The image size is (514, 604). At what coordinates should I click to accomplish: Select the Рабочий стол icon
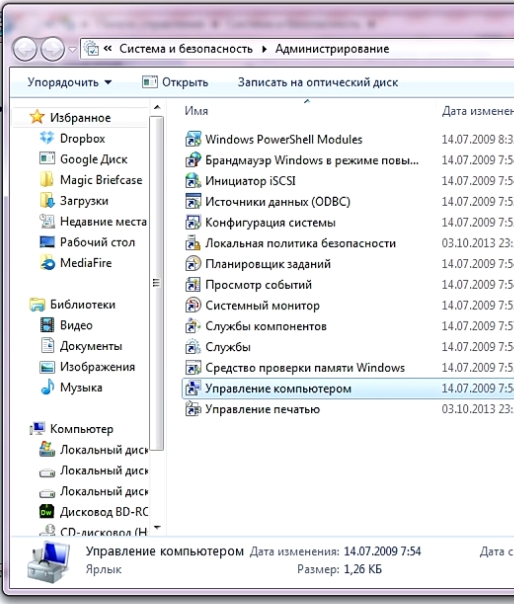(x=47, y=242)
